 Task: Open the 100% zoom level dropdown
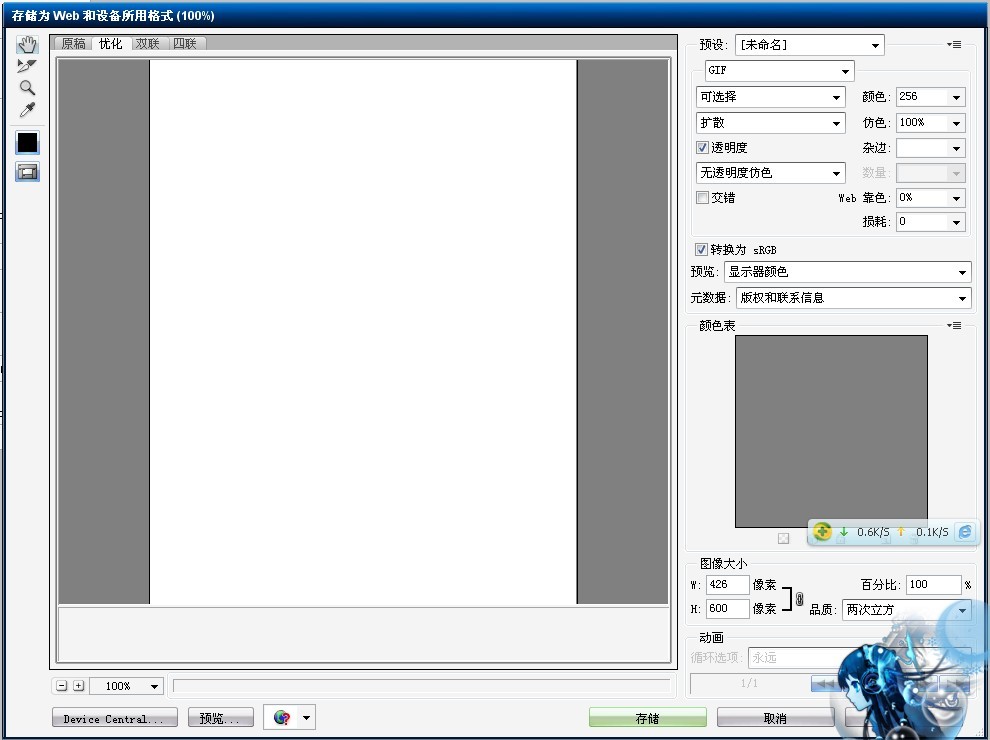126,686
